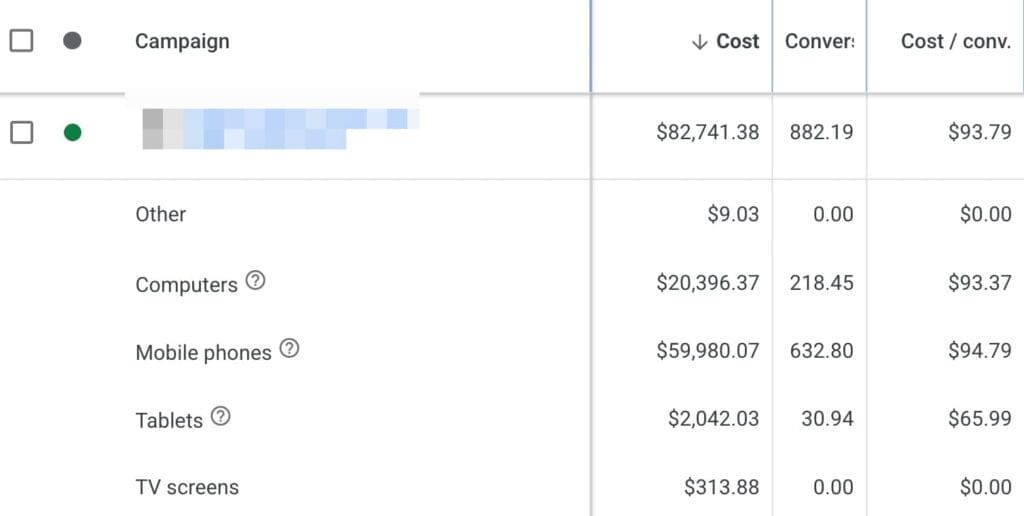Screen dimensions: 1024x516
Task: Sort by the Cost column header
Action: click(x=738, y=41)
